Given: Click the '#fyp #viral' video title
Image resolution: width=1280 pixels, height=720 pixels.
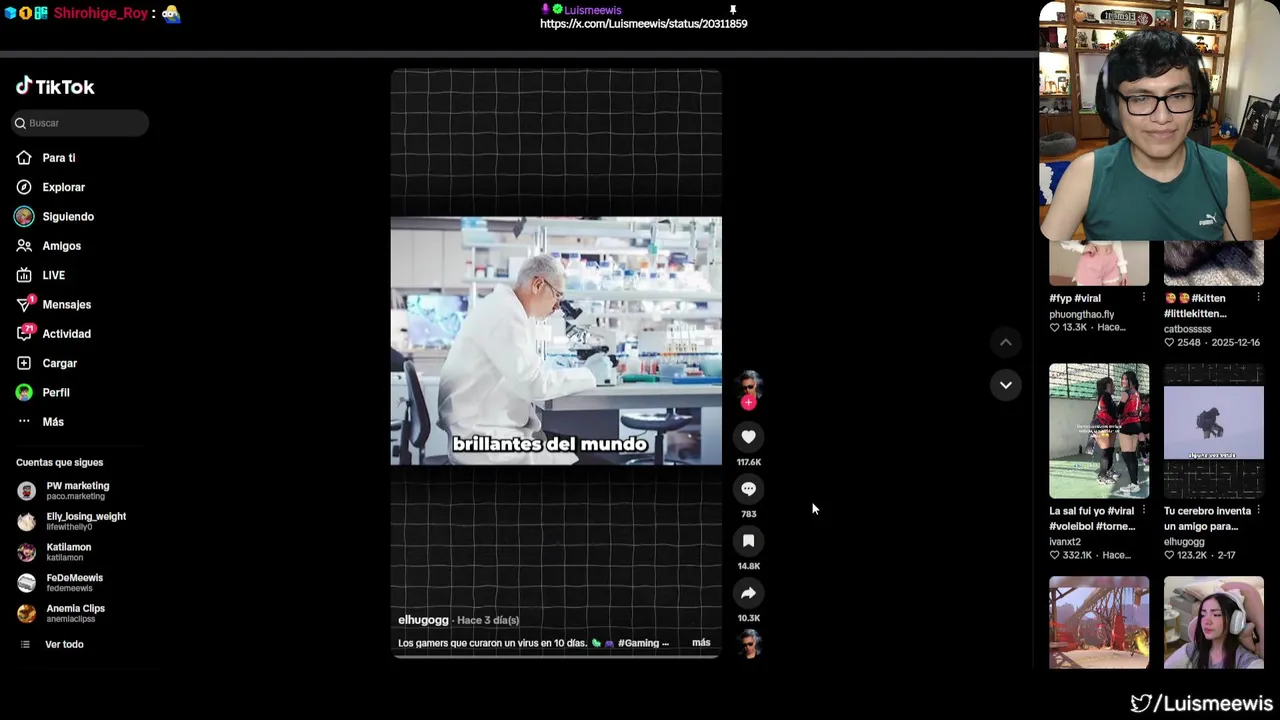Looking at the screenshot, I should 1075,298.
